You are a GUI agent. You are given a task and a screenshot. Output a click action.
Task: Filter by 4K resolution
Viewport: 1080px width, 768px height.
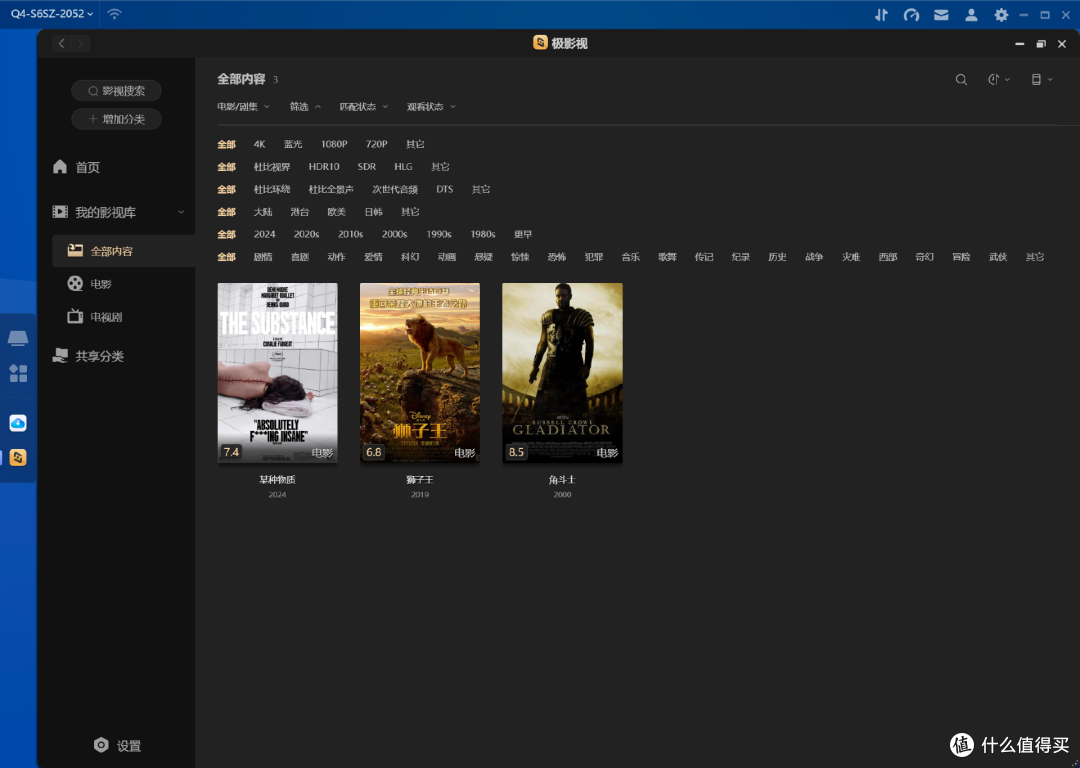pos(259,144)
